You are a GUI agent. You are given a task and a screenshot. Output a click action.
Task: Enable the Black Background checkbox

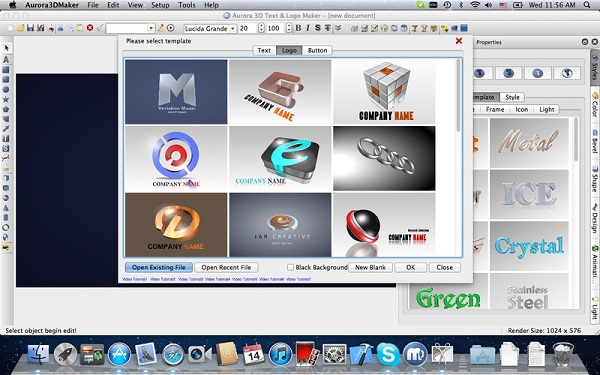290,267
